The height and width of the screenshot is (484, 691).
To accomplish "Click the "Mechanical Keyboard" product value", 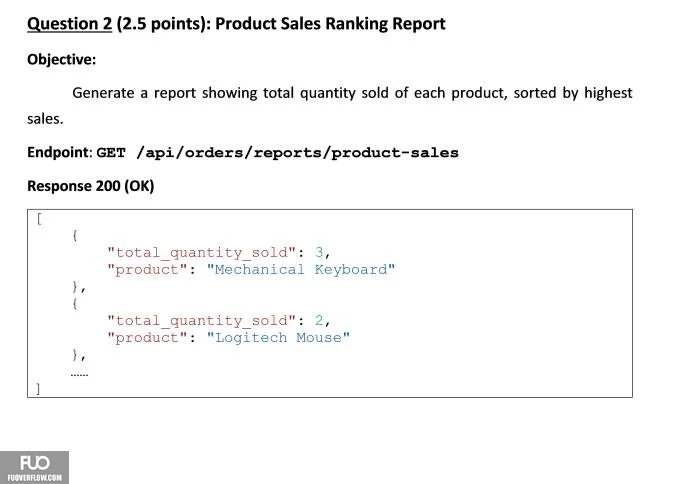I will coord(301,270).
